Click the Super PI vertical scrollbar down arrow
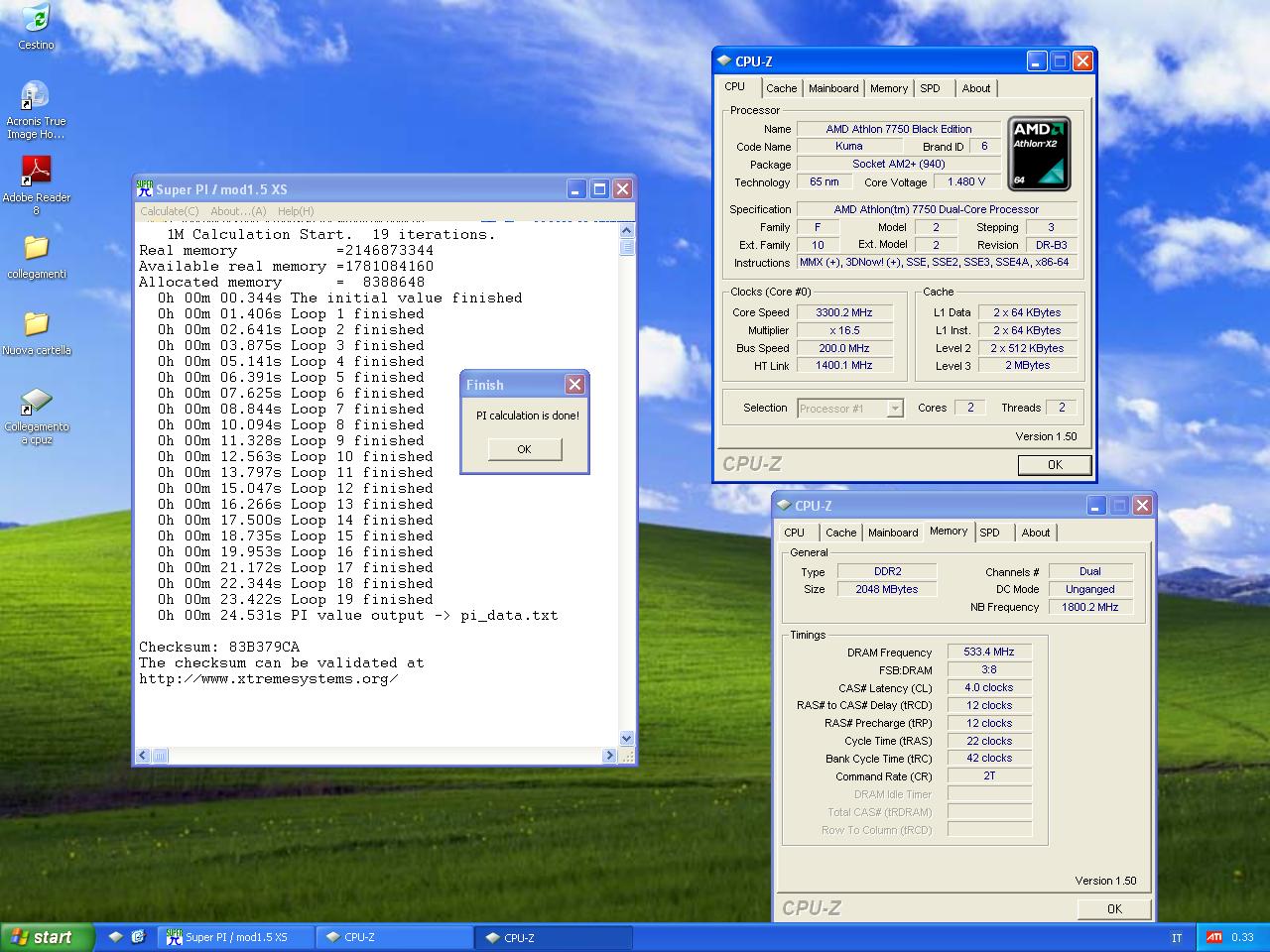The height and width of the screenshot is (952, 1270). point(626,738)
